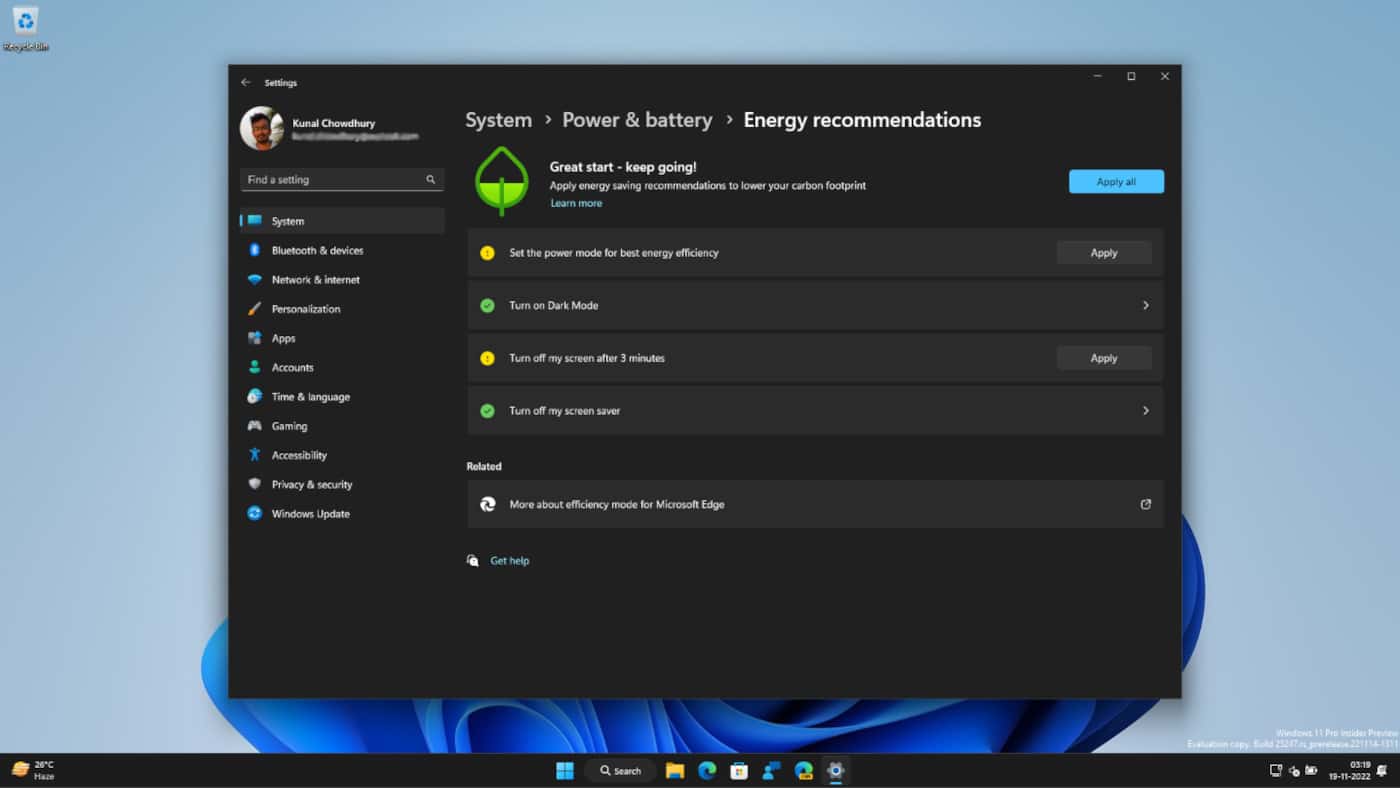Launch Microsoft Edge from the taskbar
The height and width of the screenshot is (788, 1400).
click(x=707, y=770)
